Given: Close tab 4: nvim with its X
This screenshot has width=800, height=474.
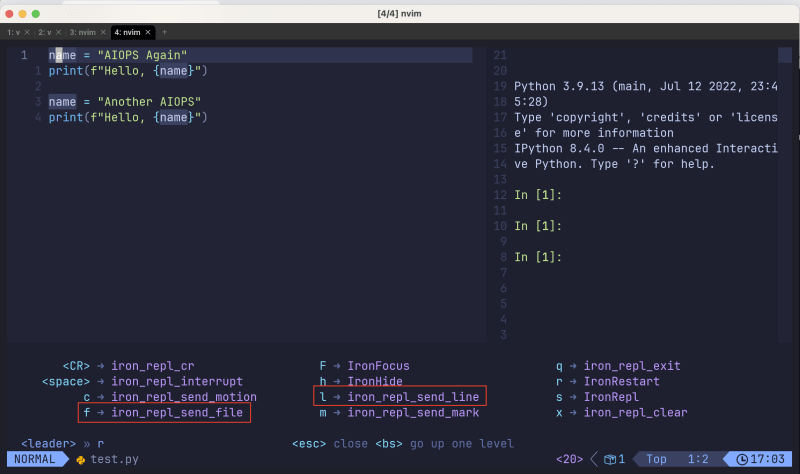Looking at the screenshot, I should pos(148,32).
